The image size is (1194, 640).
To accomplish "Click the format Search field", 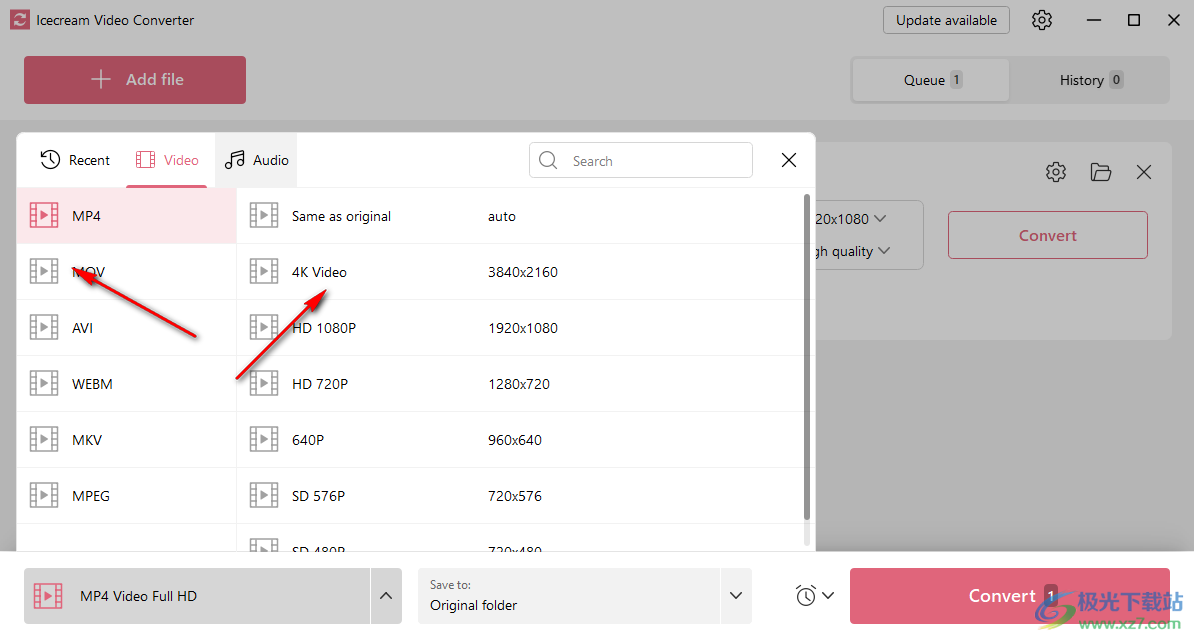I will tap(640, 160).
